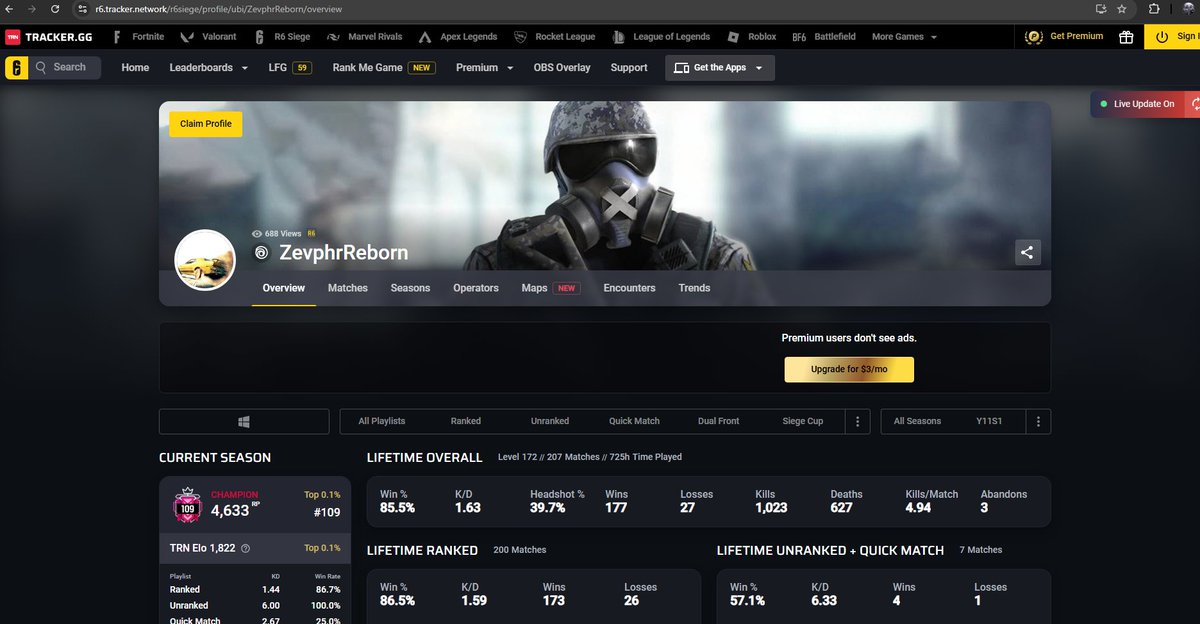Switch to the Encounters tab
Viewport: 1200px width, 624px height.
629,288
